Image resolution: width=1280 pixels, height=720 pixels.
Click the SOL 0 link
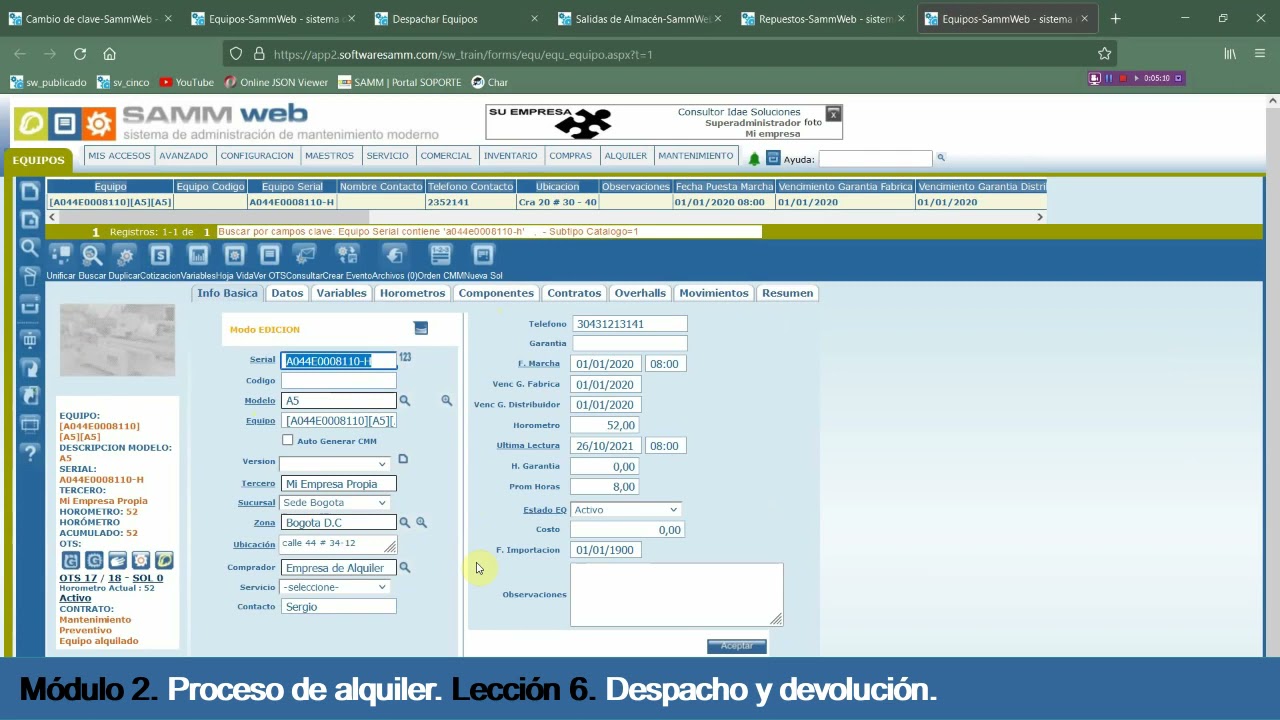pyautogui.click(x=147, y=578)
